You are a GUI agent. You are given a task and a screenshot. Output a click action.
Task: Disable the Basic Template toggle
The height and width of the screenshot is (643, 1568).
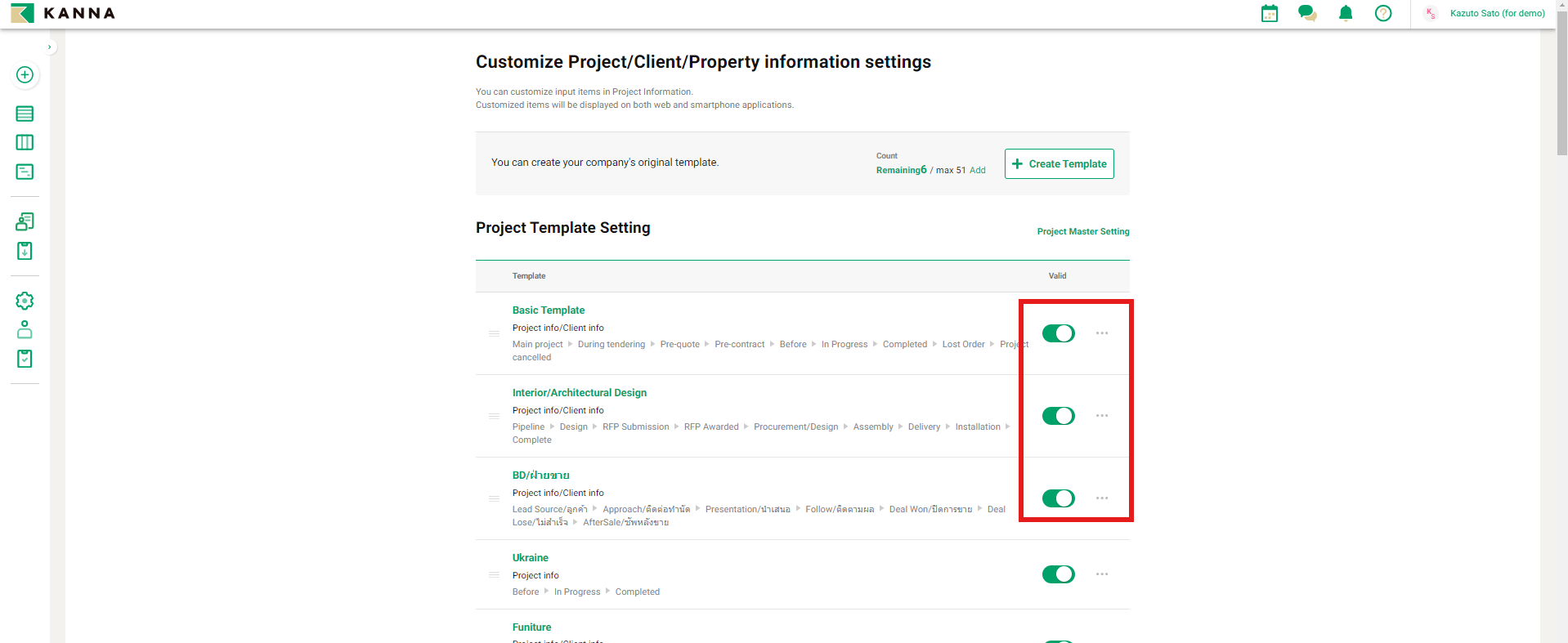(x=1058, y=333)
